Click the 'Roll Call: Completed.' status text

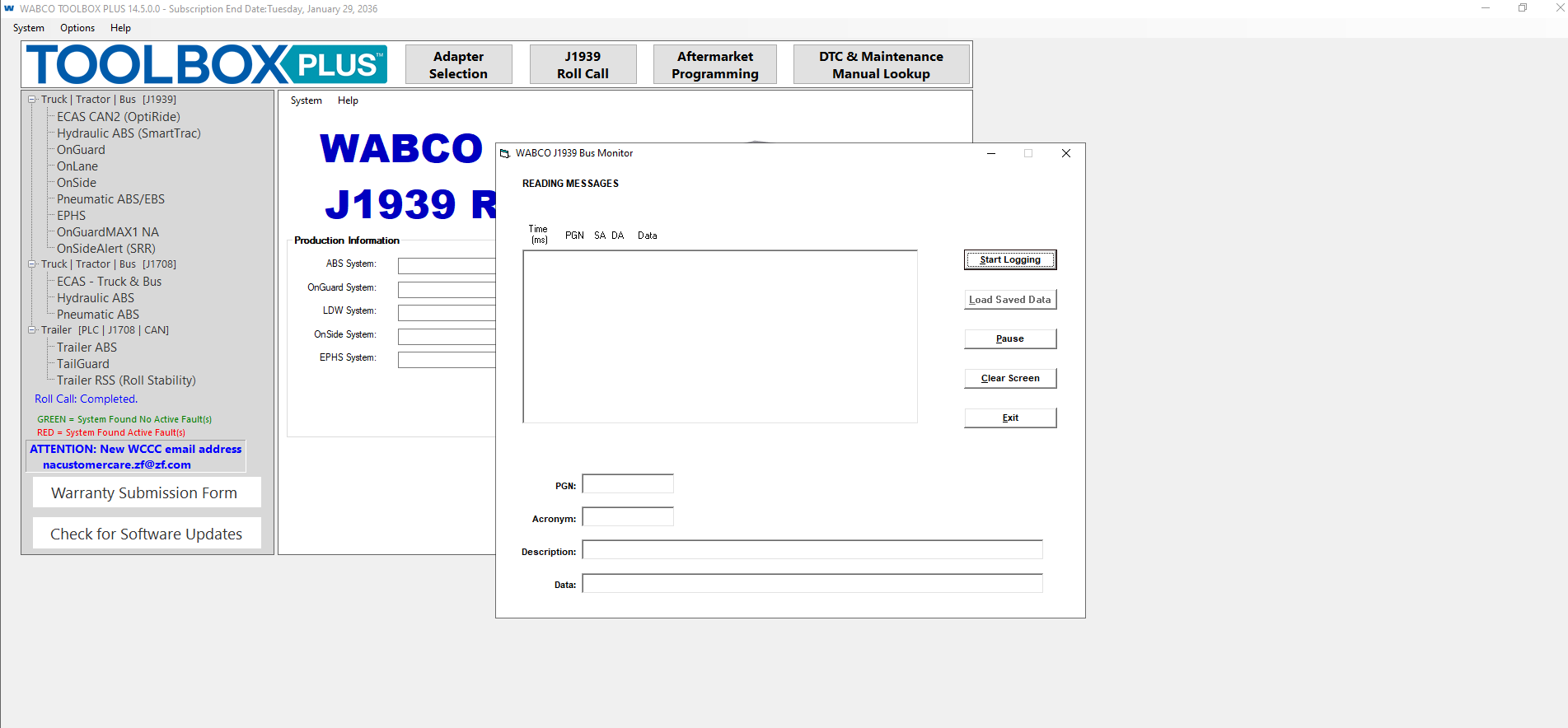click(x=86, y=399)
